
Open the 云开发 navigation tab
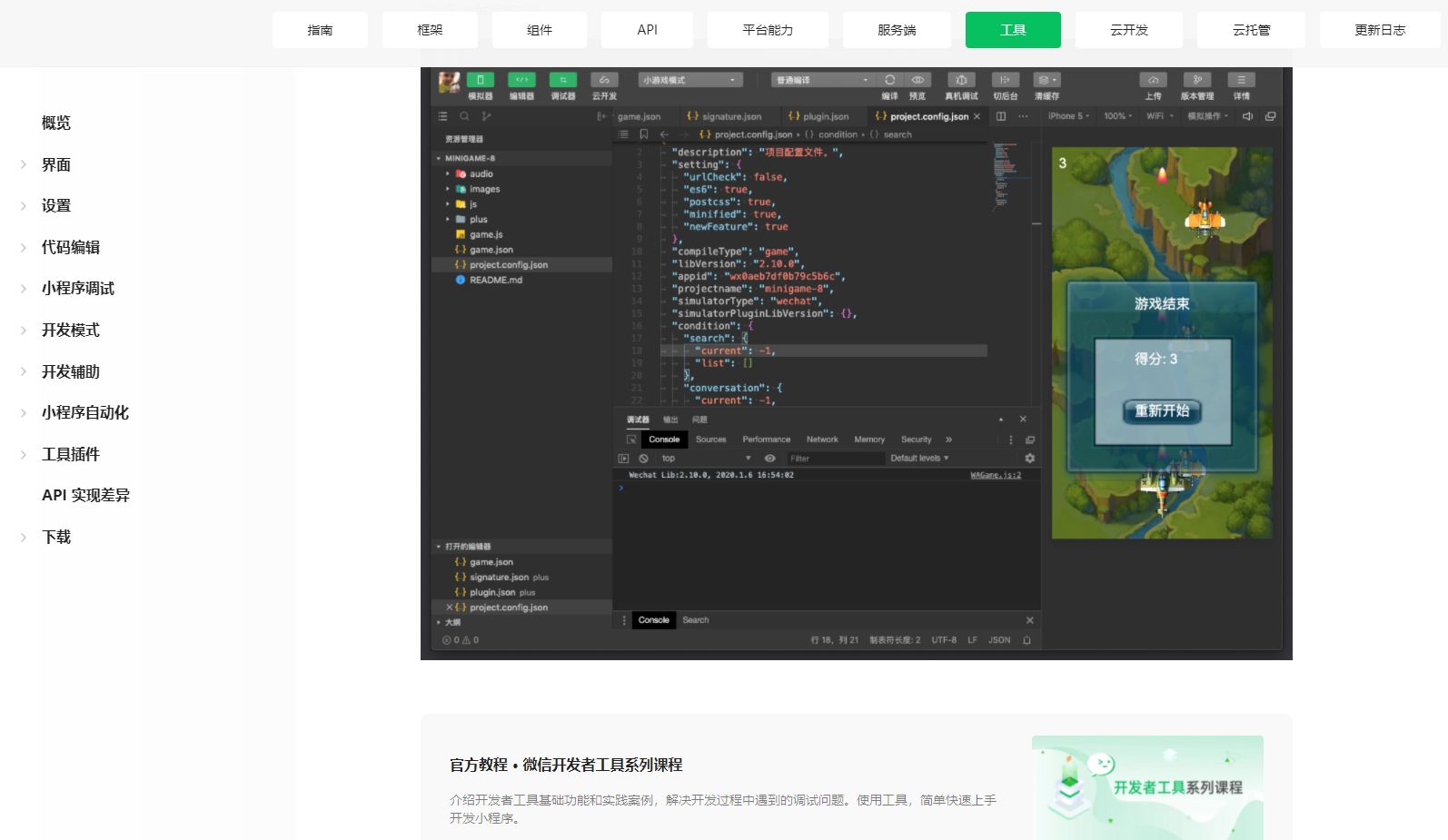point(1129,30)
